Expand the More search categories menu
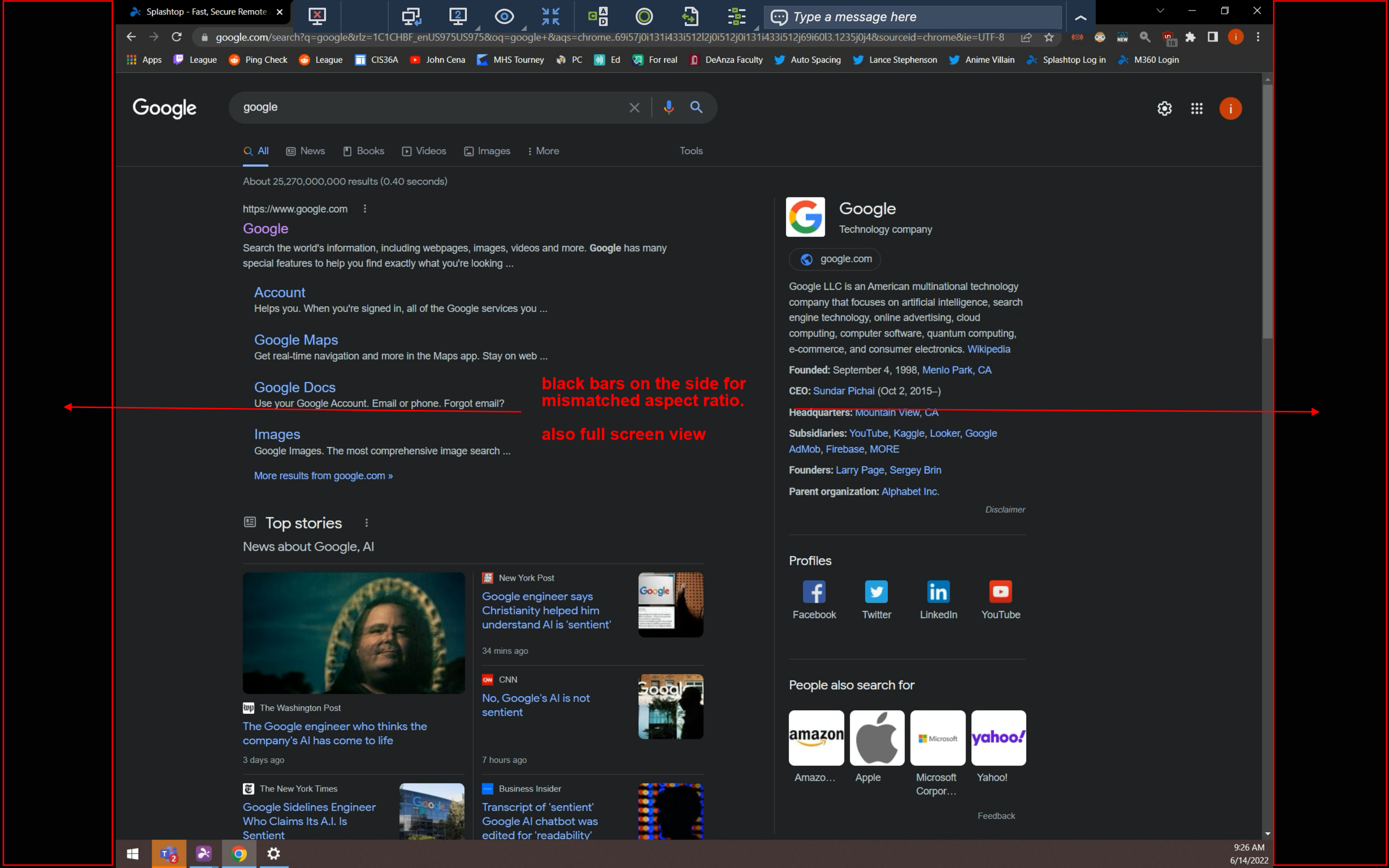1389x868 pixels. (x=543, y=151)
